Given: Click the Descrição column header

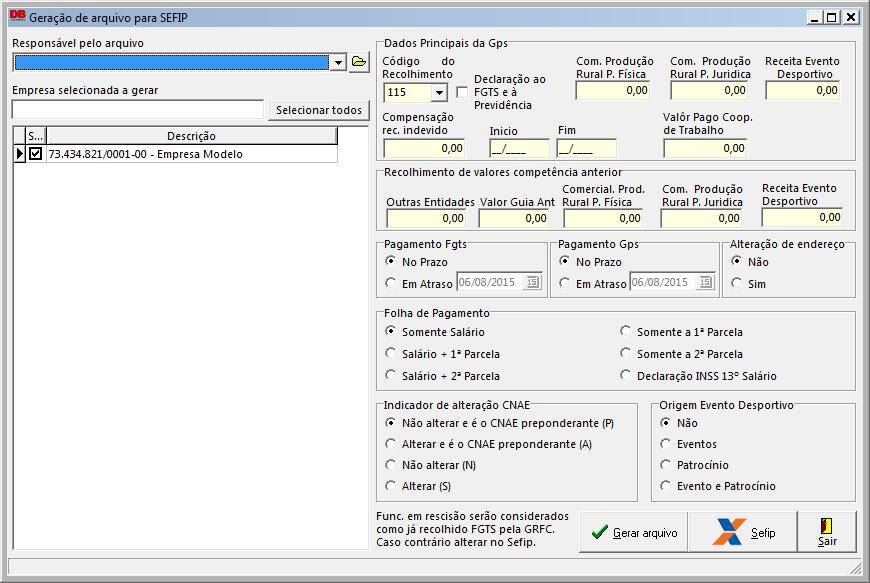Looking at the screenshot, I should [x=191, y=136].
